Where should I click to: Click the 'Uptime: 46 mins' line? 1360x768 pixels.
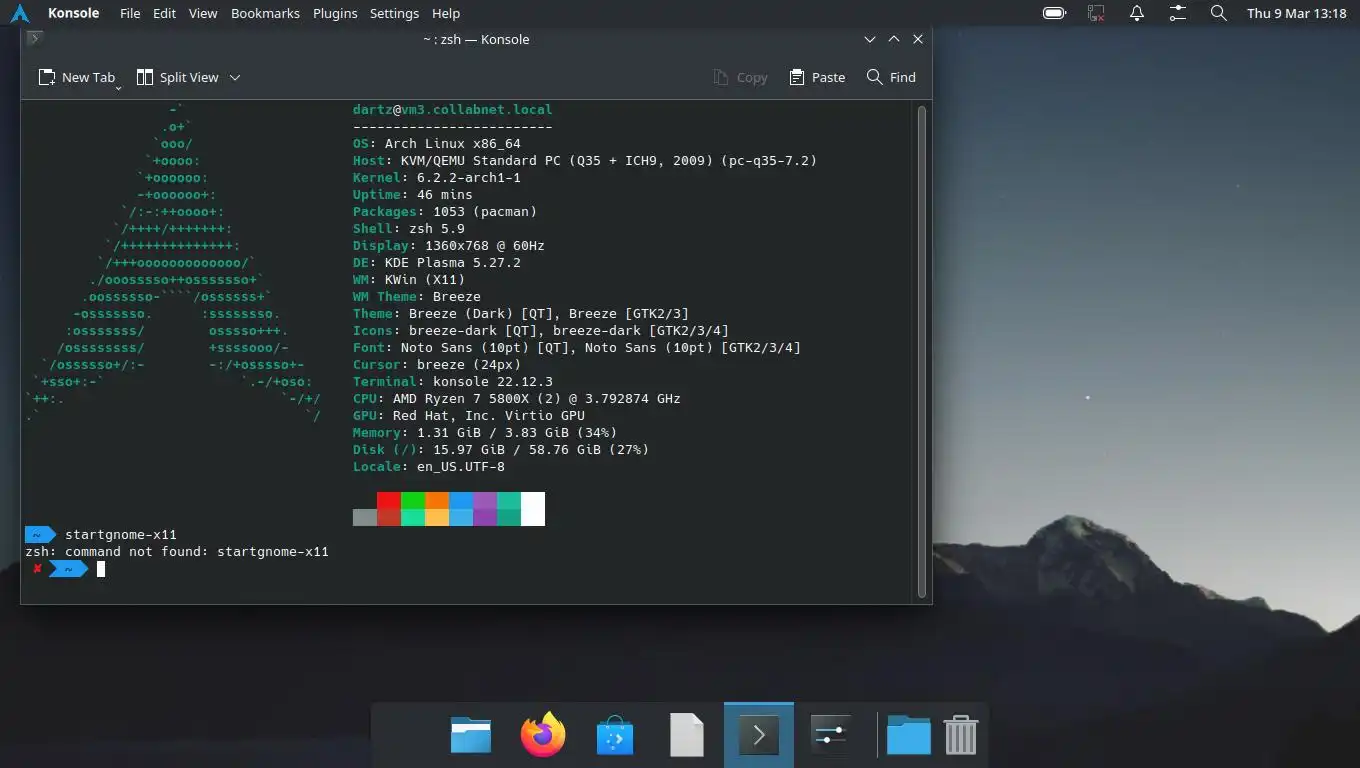click(x=413, y=194)
